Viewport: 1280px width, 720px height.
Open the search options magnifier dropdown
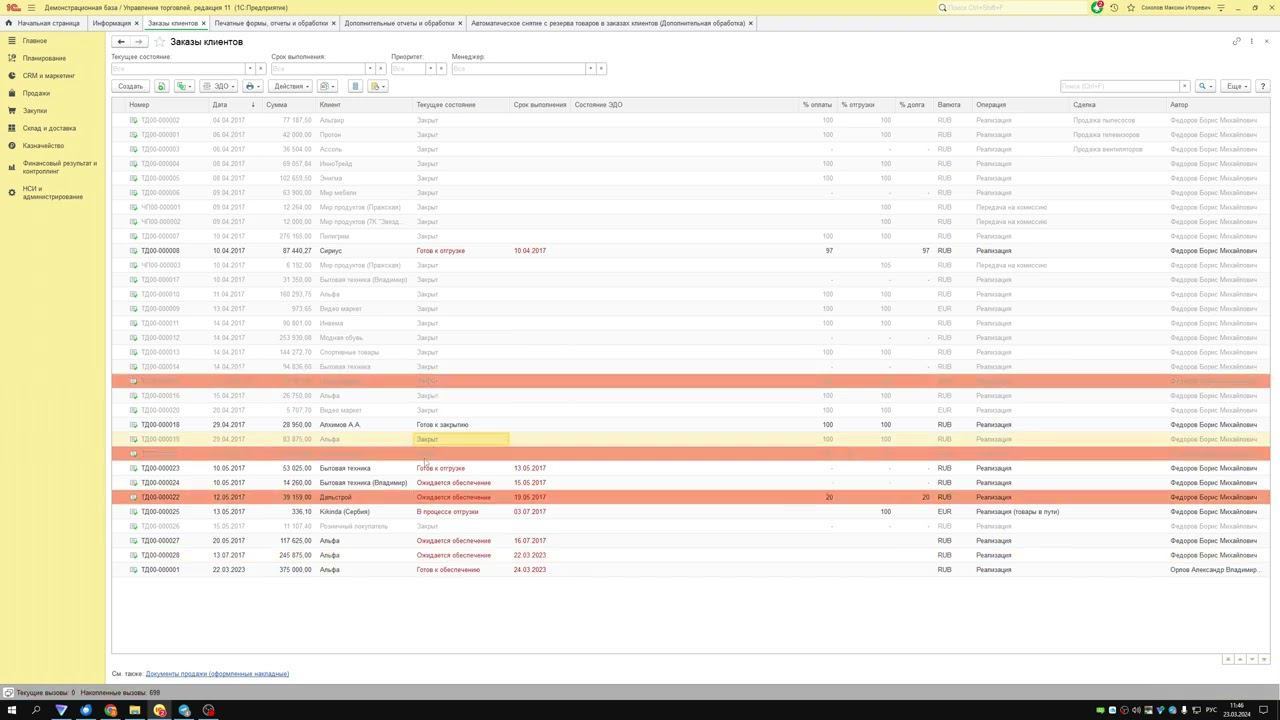[1205, 86]
